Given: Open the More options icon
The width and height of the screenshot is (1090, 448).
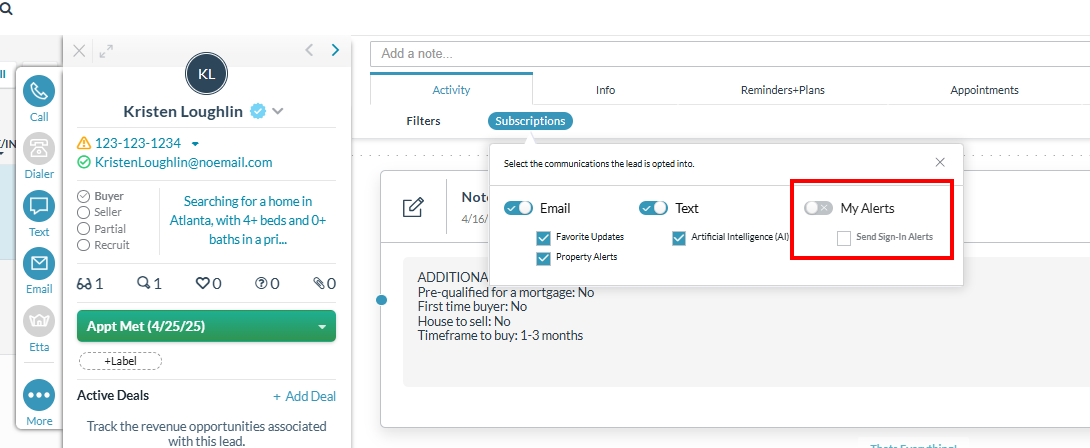Looking at the screenshot, I should click(39, 395).
